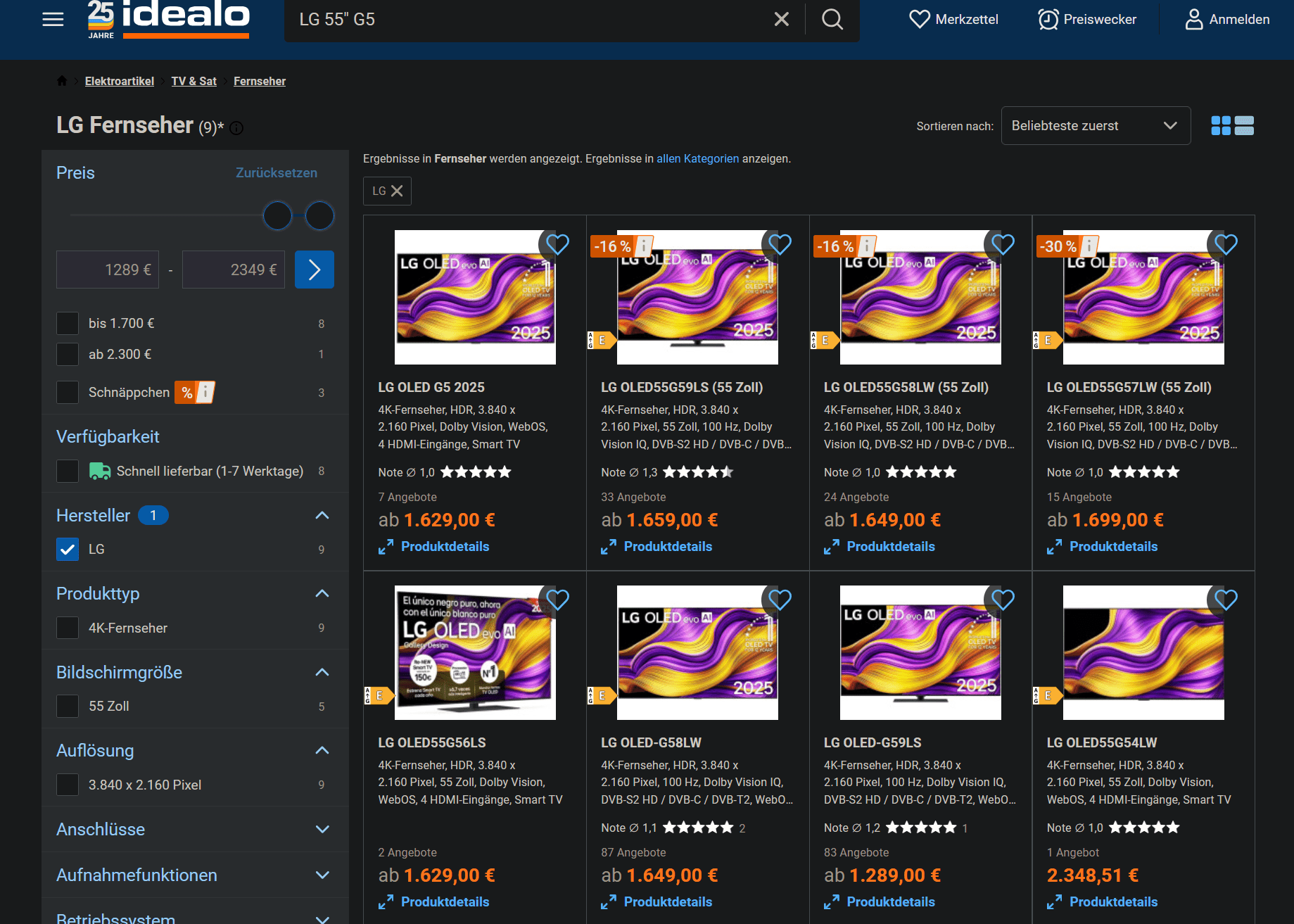The image size is (1294, 924).
Task: Open Produktdetails for LG OLED-G59LS
Action: [880, 902]
